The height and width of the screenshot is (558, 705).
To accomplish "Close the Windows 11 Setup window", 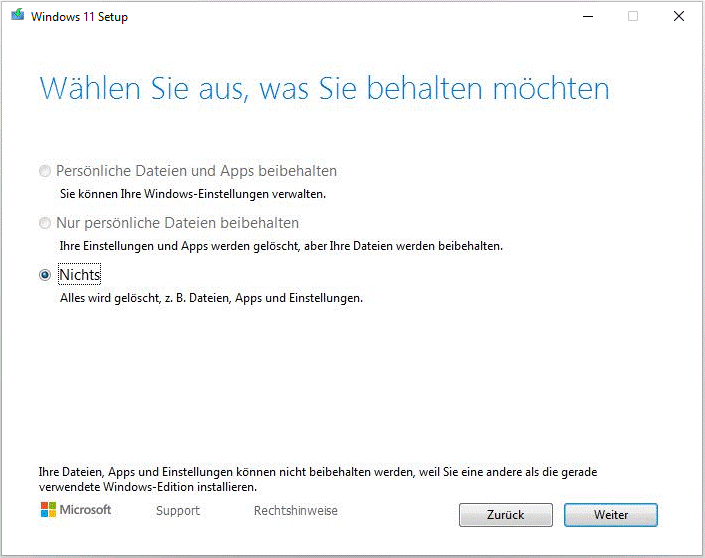I will (x=679, y=17).
